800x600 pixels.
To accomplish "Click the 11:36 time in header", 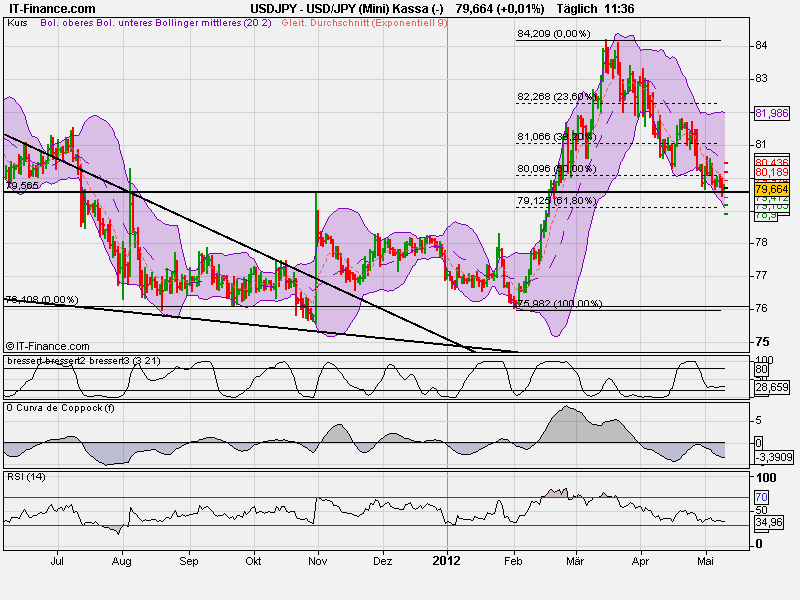I will click(619, 9).
